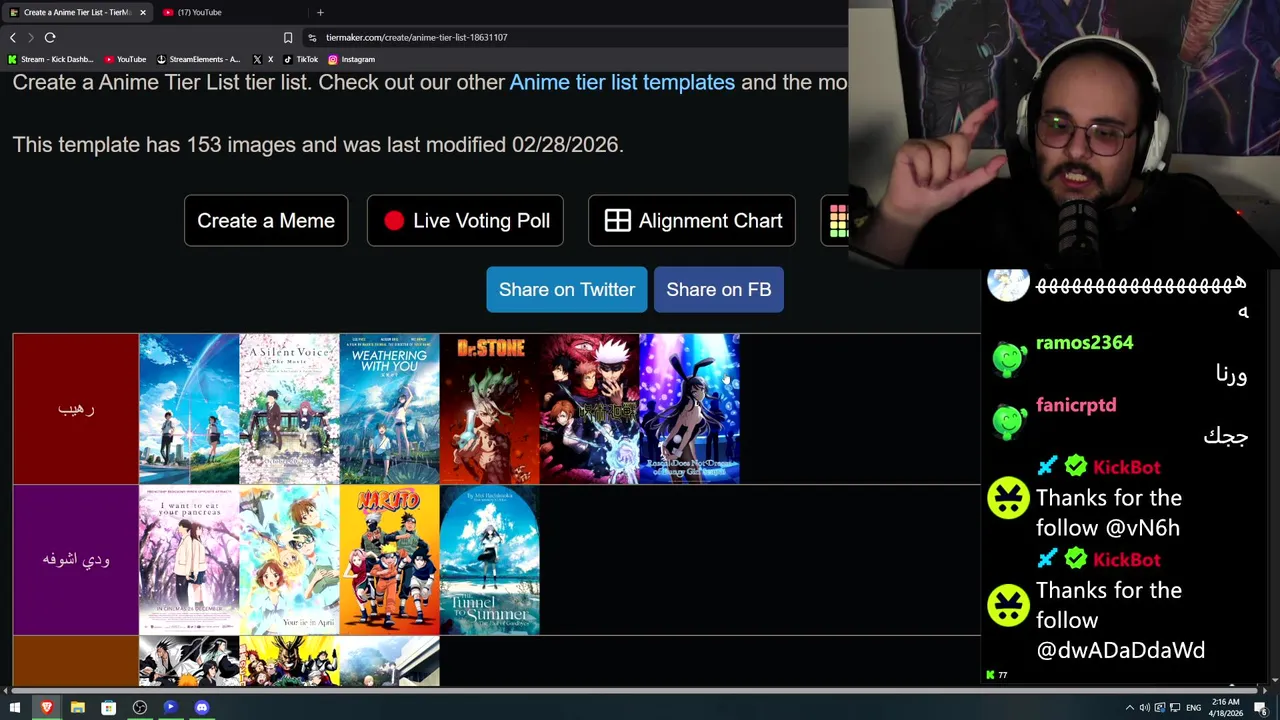This screenshot has height=720, width=1280.
Task: Select The Tunnel to Summer poster
Action: tap(489, 560)
